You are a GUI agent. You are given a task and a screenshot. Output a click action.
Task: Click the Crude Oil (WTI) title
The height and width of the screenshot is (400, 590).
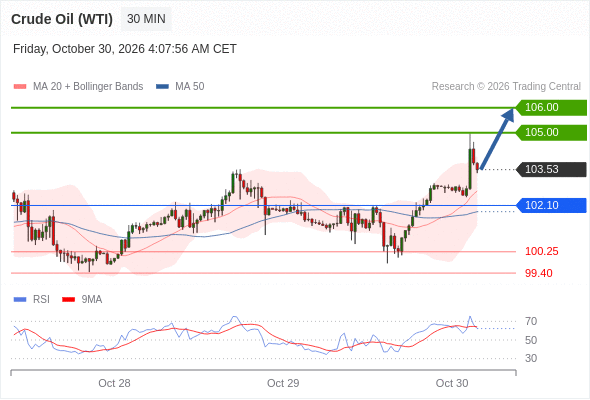62,19
